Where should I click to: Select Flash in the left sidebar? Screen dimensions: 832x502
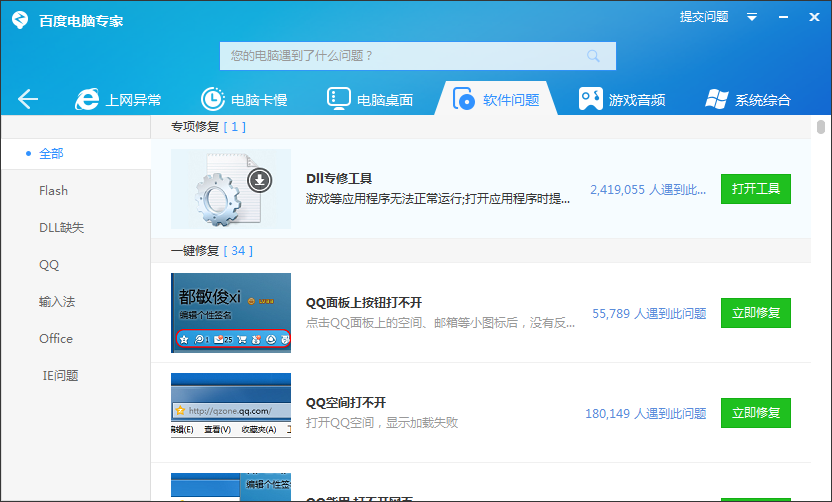point(54,191)
